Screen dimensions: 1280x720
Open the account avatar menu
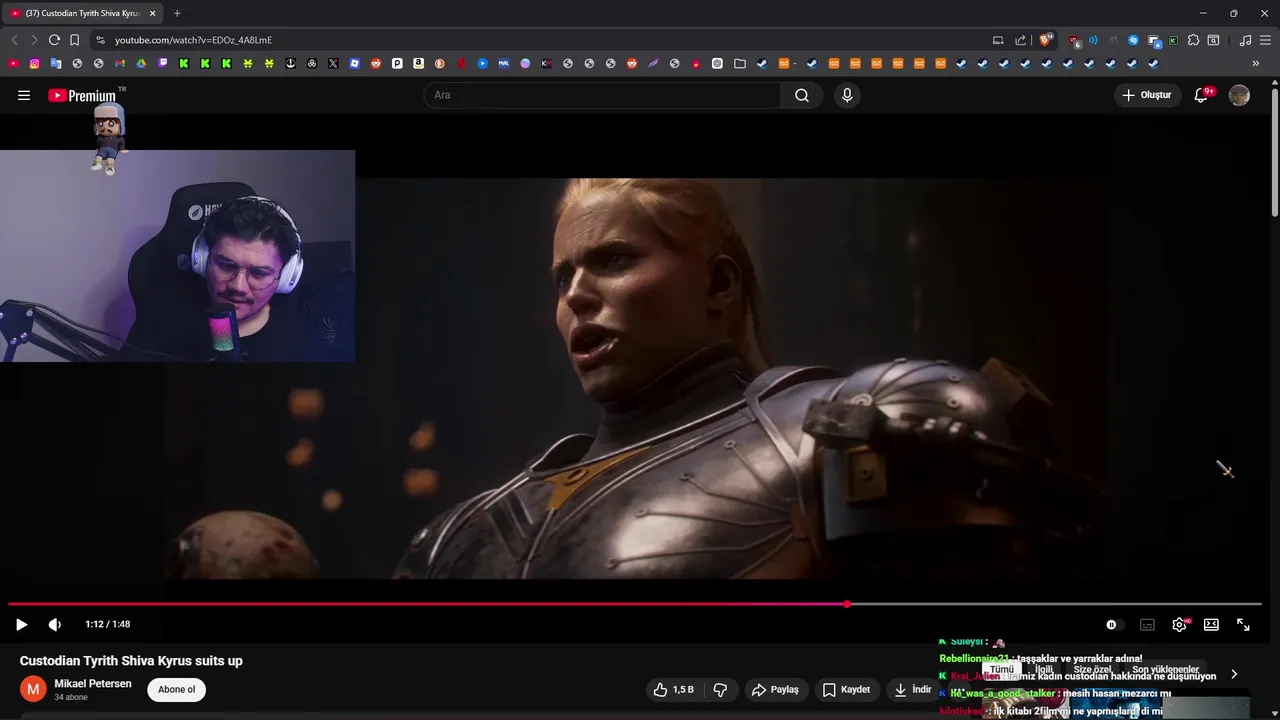pyautogui.click(x=1239, y=95)
